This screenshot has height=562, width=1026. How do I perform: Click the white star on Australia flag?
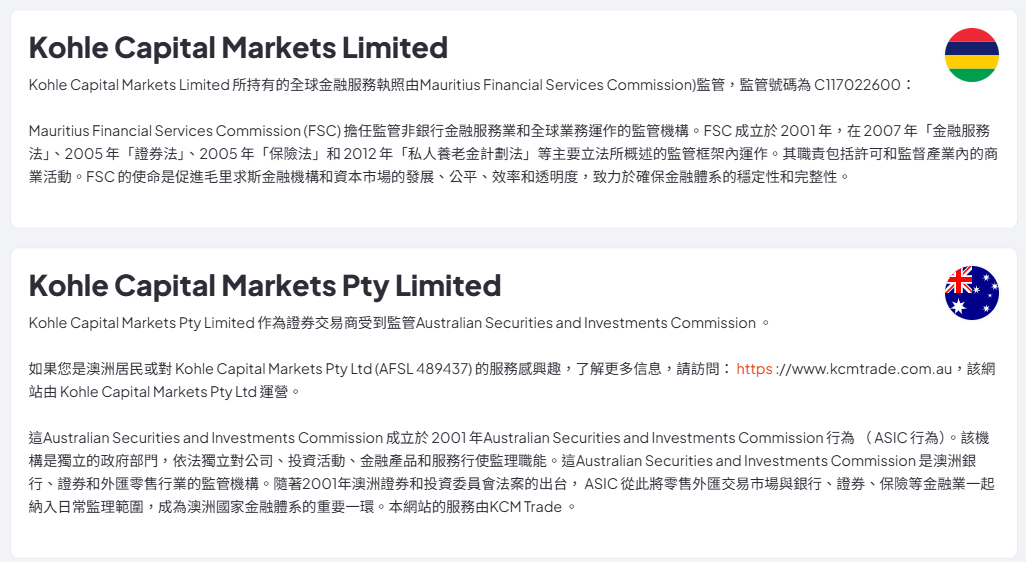[959, 307]
